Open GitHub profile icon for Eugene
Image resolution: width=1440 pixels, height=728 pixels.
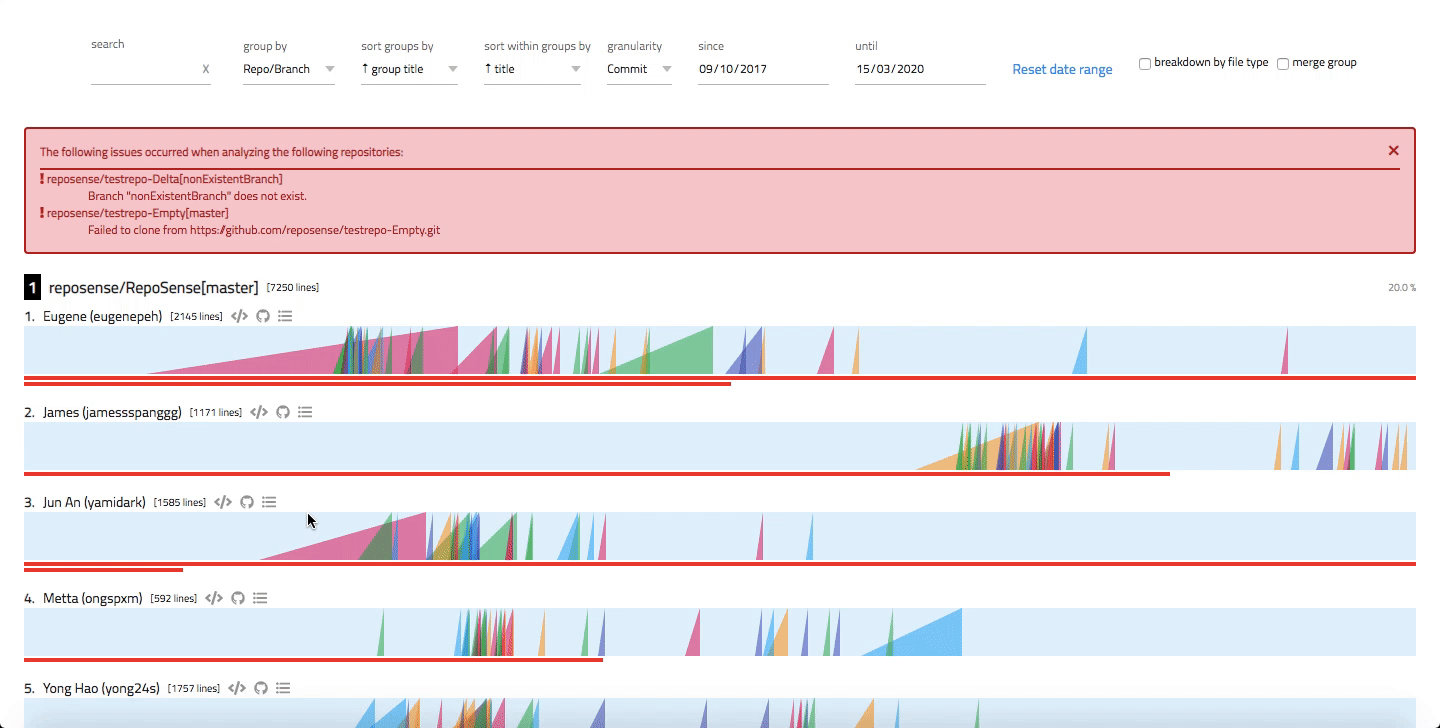(x=263, y=316)
